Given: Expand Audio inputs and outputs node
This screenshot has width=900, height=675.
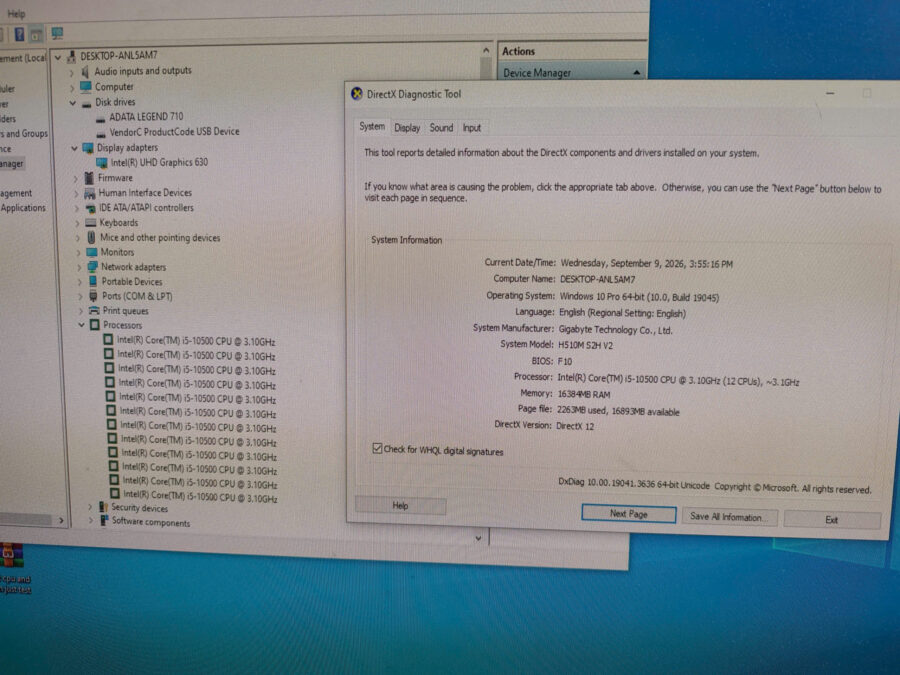Looking at the screenshot, I should coord(72,73).
